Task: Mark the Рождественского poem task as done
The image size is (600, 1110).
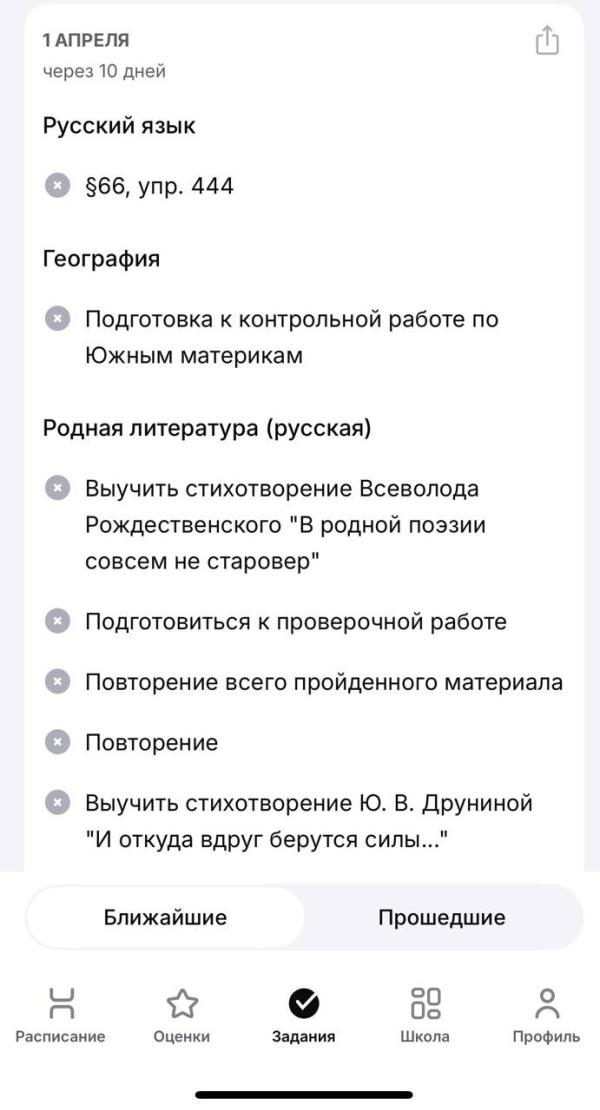Action: pyautogui.click(x=57, y=488)
